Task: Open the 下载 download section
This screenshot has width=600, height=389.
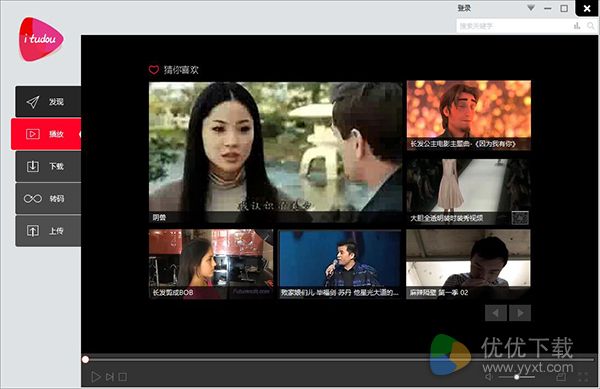Action: pos(48,166)
